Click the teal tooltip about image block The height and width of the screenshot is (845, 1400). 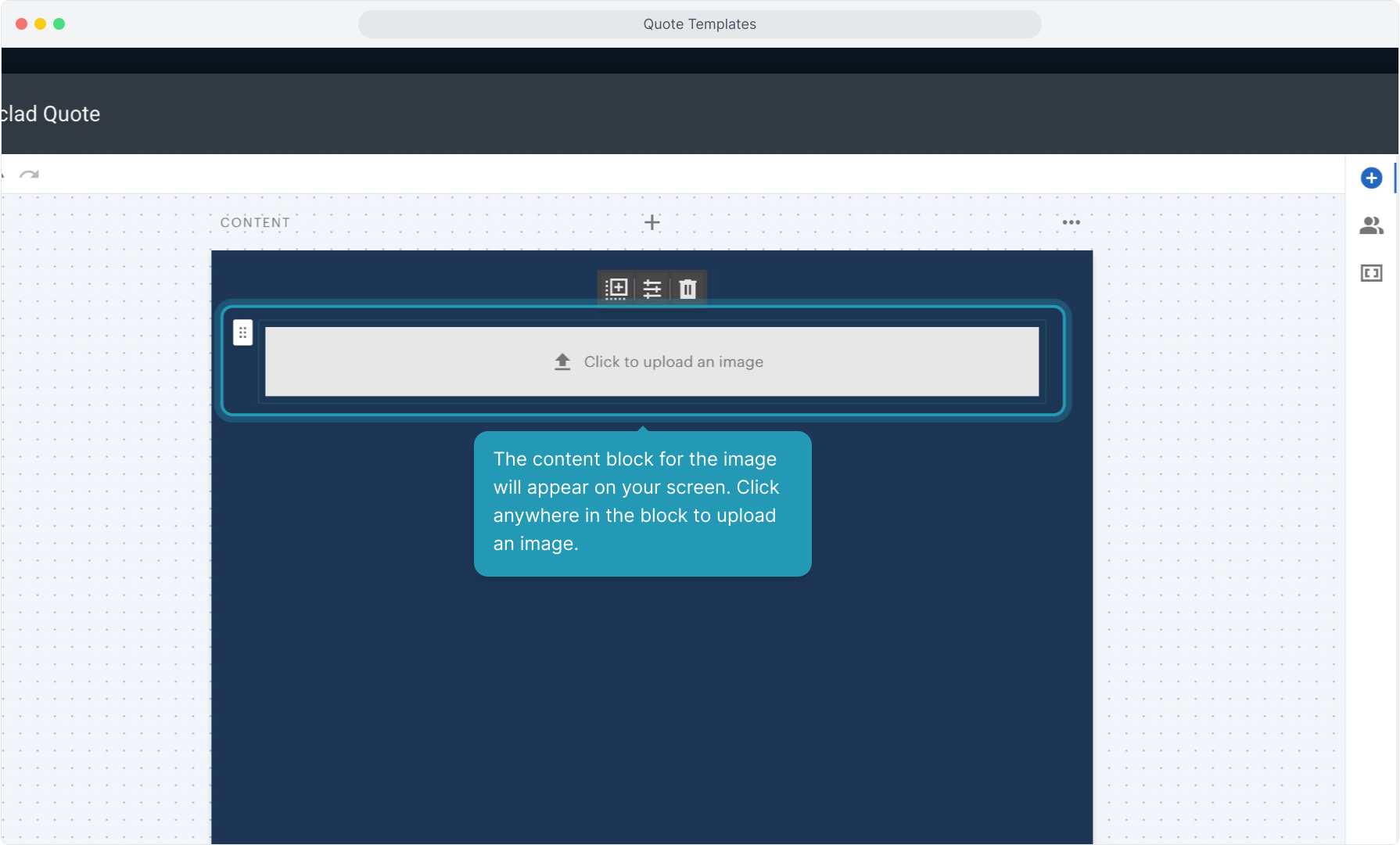pos(642,503)
